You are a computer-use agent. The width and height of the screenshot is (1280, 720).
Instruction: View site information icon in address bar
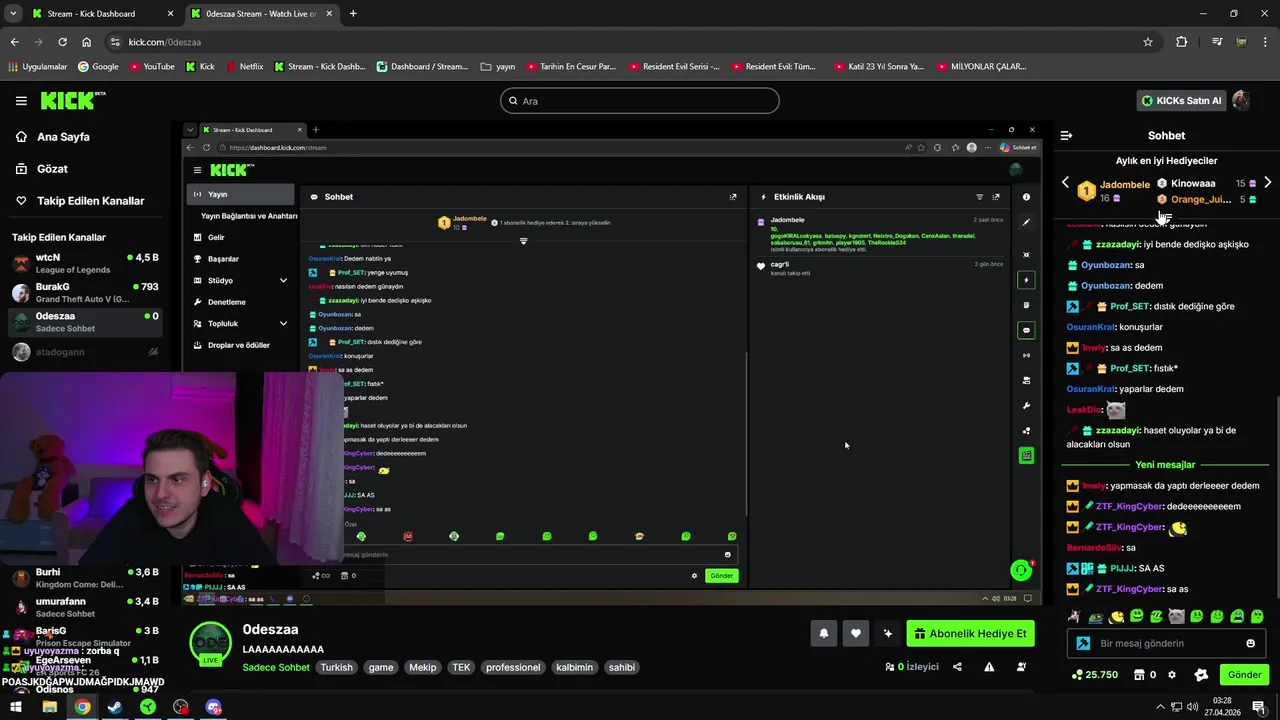tap(115, 42)
